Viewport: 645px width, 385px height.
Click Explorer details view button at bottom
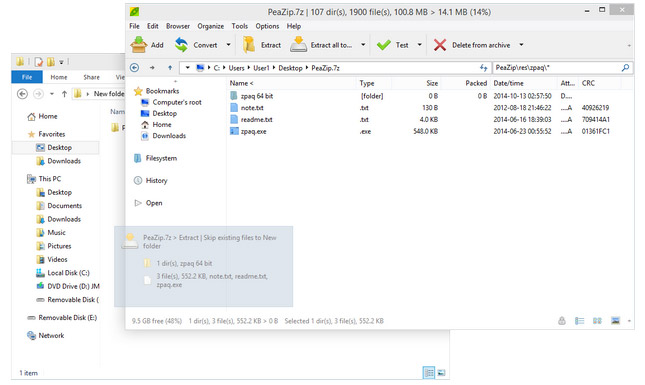(x=429, y=373)
